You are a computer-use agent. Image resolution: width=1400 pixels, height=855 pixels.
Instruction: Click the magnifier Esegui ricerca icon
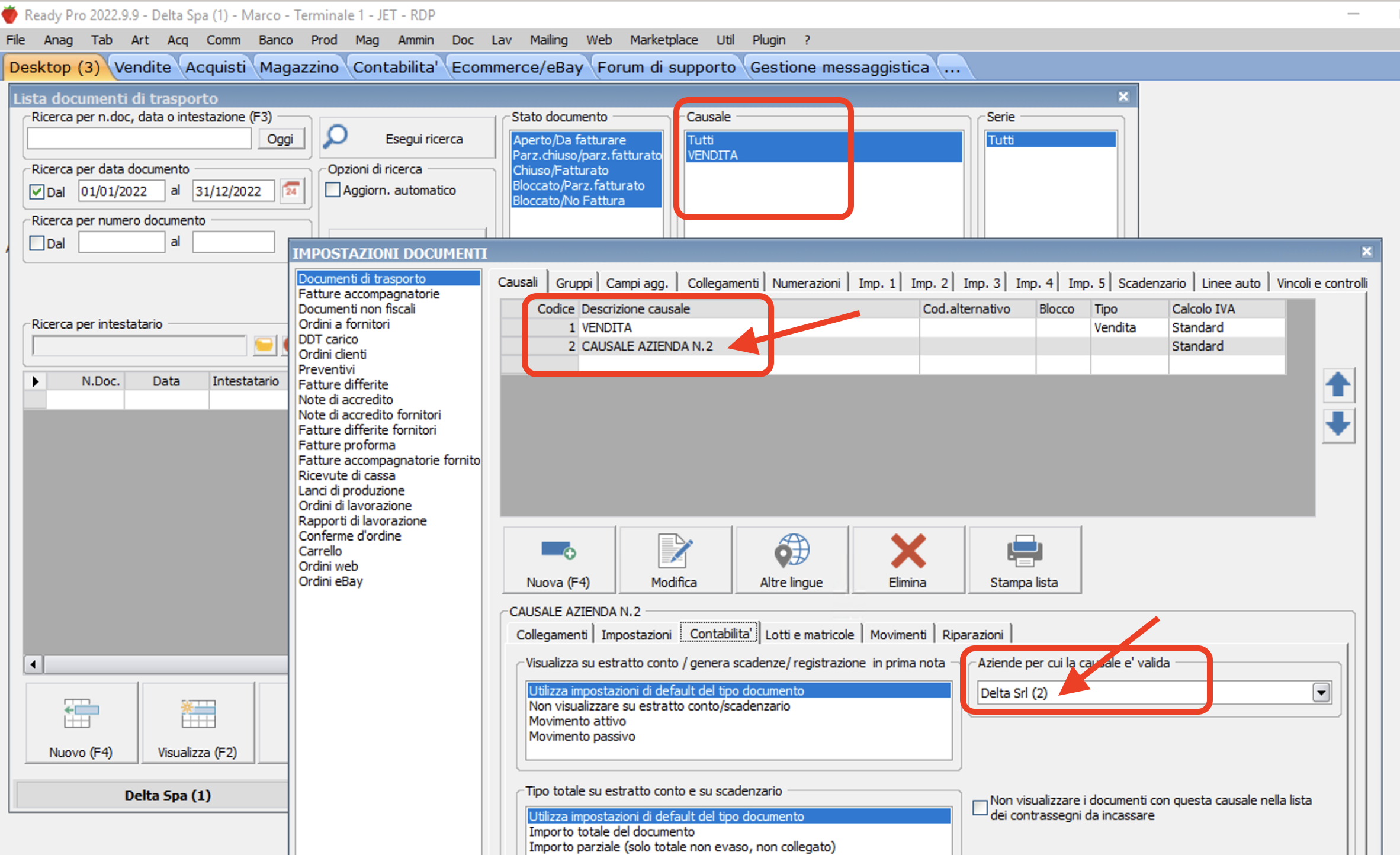[x=336, y=137]
